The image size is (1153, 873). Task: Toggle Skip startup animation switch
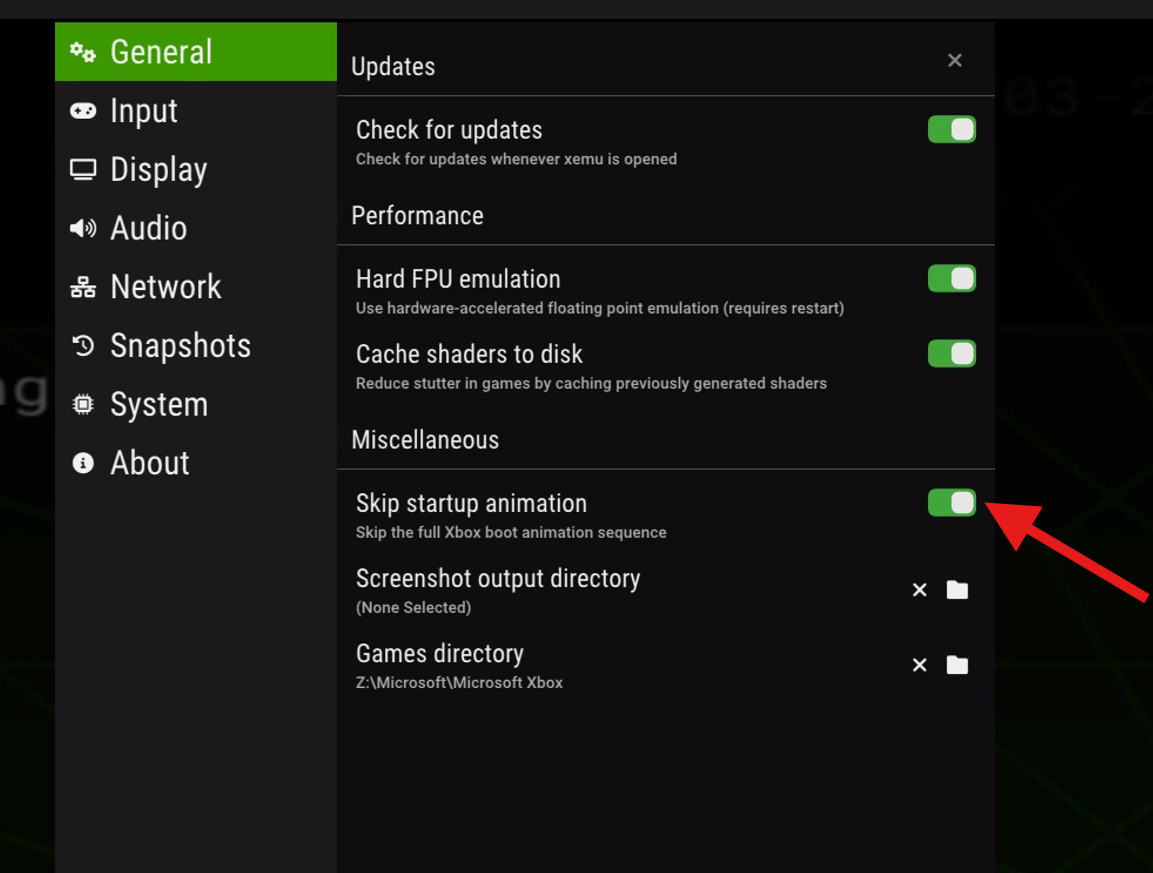tap(951, 503)
